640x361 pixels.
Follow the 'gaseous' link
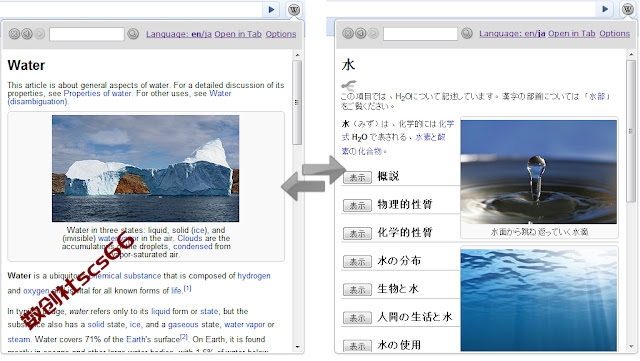[x=183, y=325]
